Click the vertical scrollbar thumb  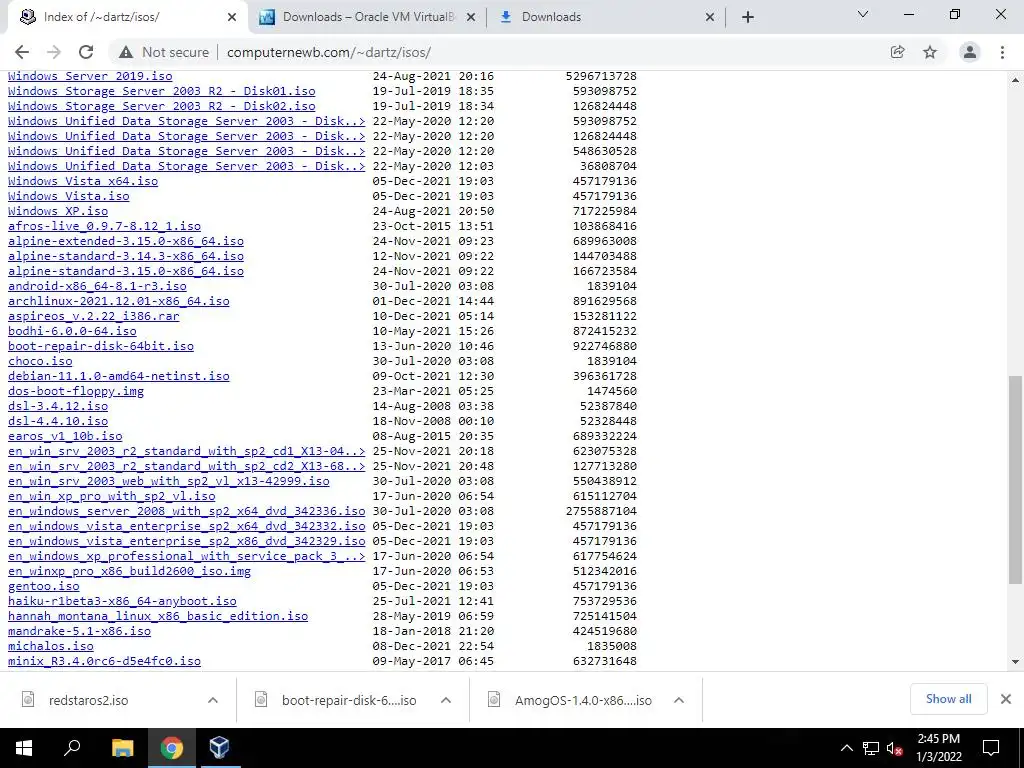(1016, 480)
